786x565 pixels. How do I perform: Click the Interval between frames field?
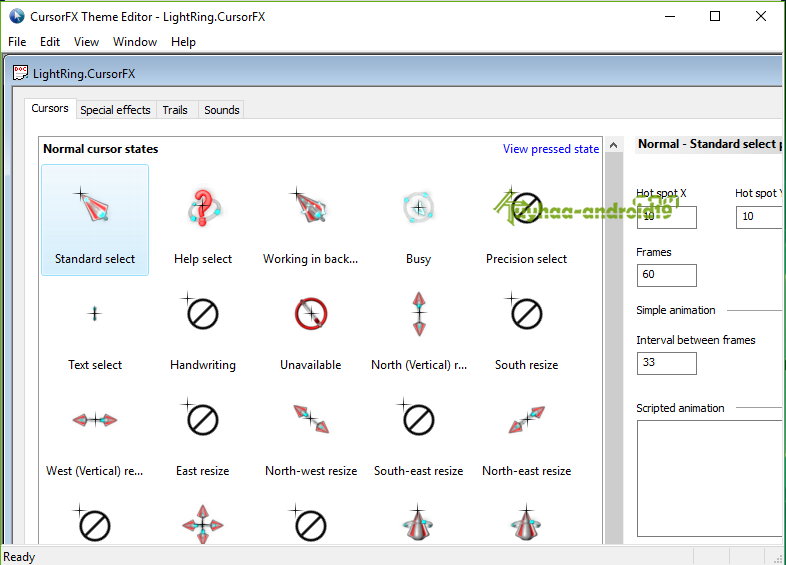point(666,363)
